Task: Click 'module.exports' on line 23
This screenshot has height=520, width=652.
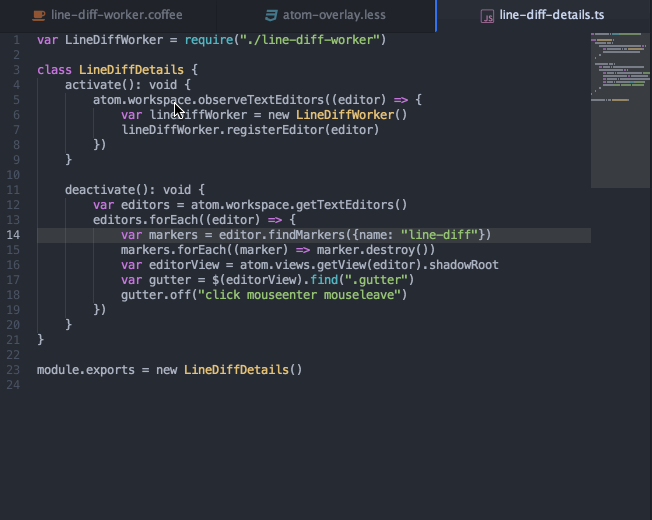Action: (86, 370)
